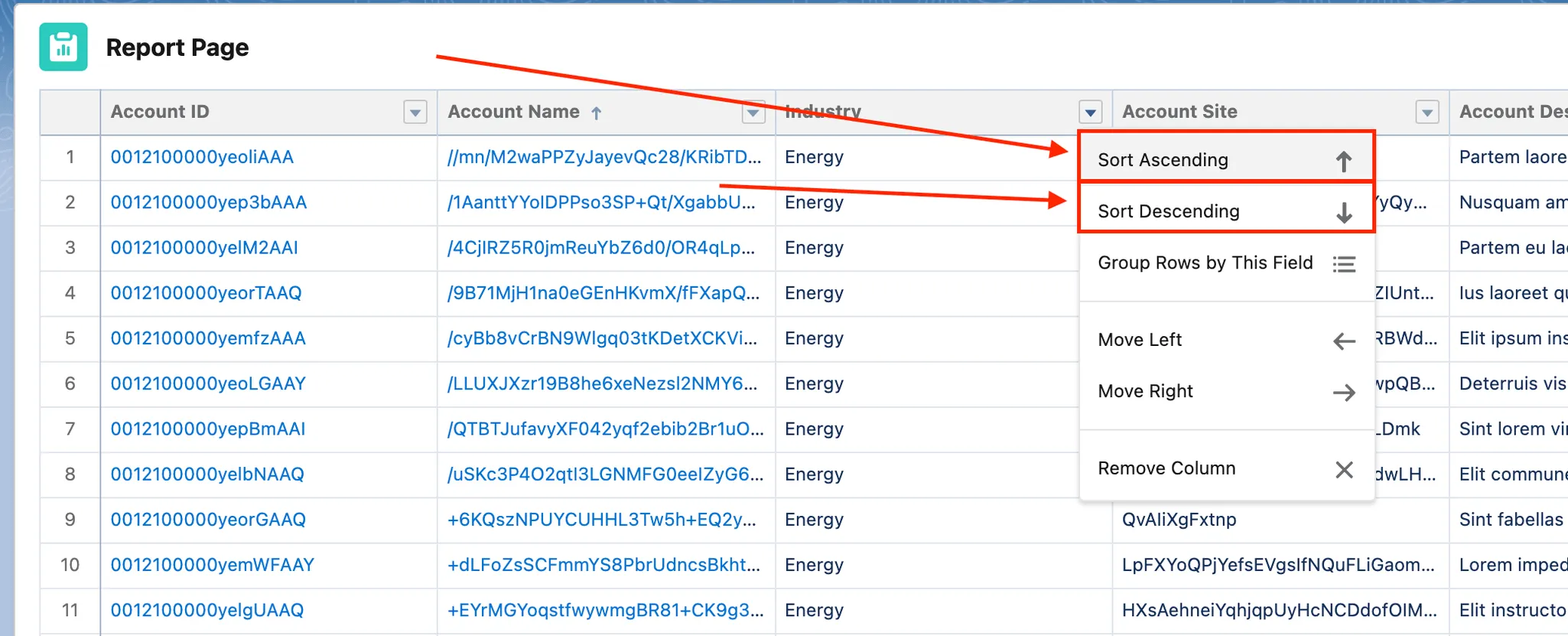The height and width of the screenshot is (636, 1568).
Task: Click the up arrow icon beside Sort Ascending
Action: click(x=1343, y=161)
